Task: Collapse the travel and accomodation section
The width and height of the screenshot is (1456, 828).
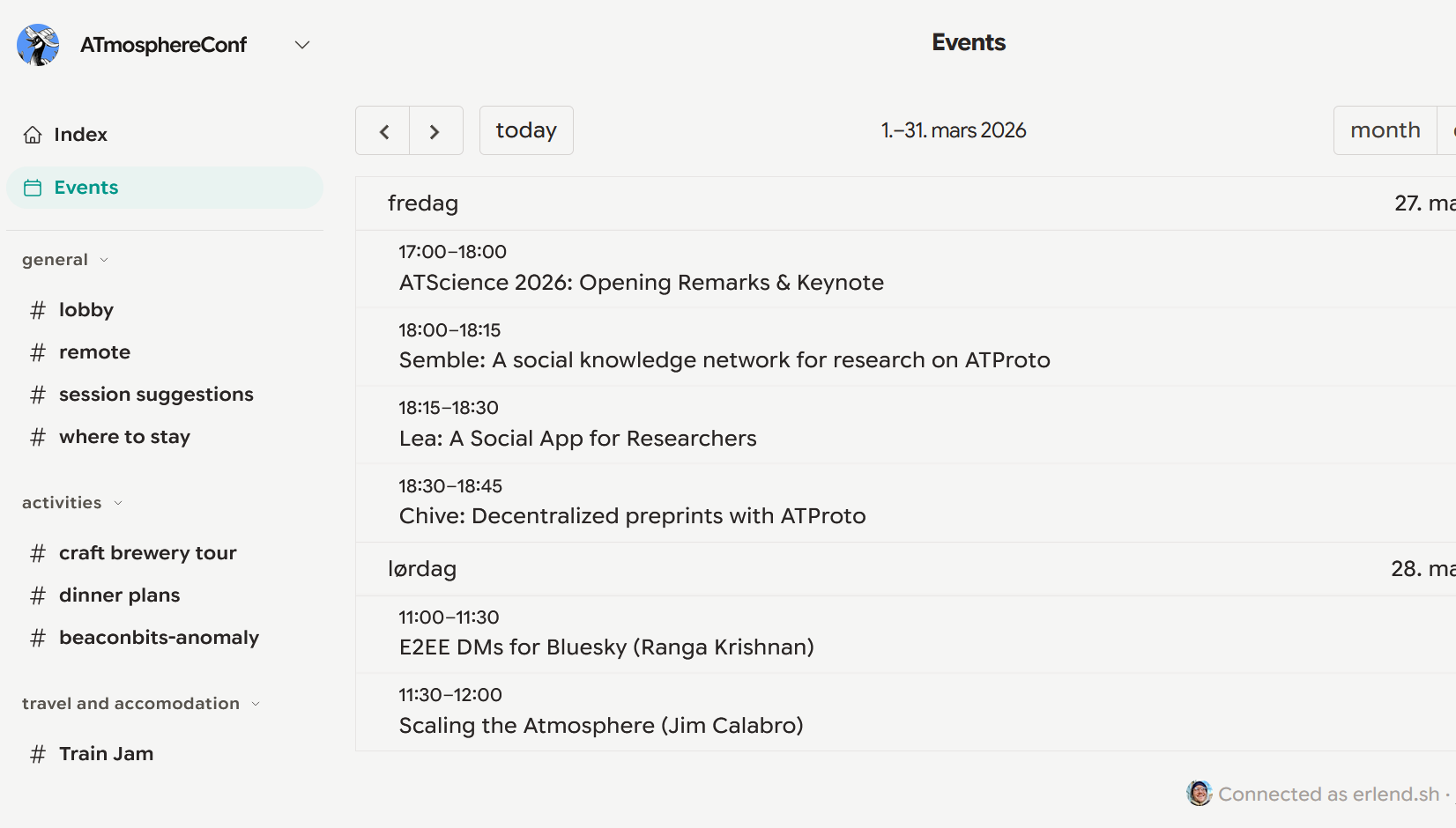Action: (x=256, y=704)
